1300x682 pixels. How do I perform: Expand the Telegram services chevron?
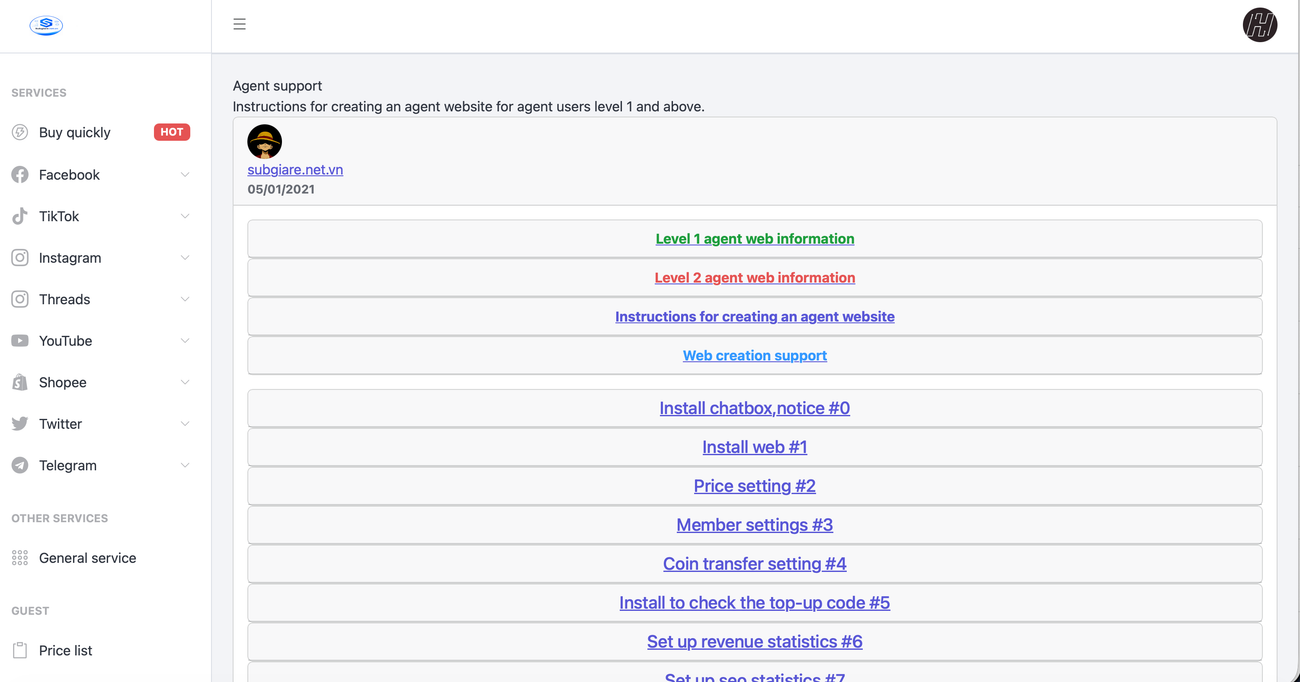pos(185,465)
